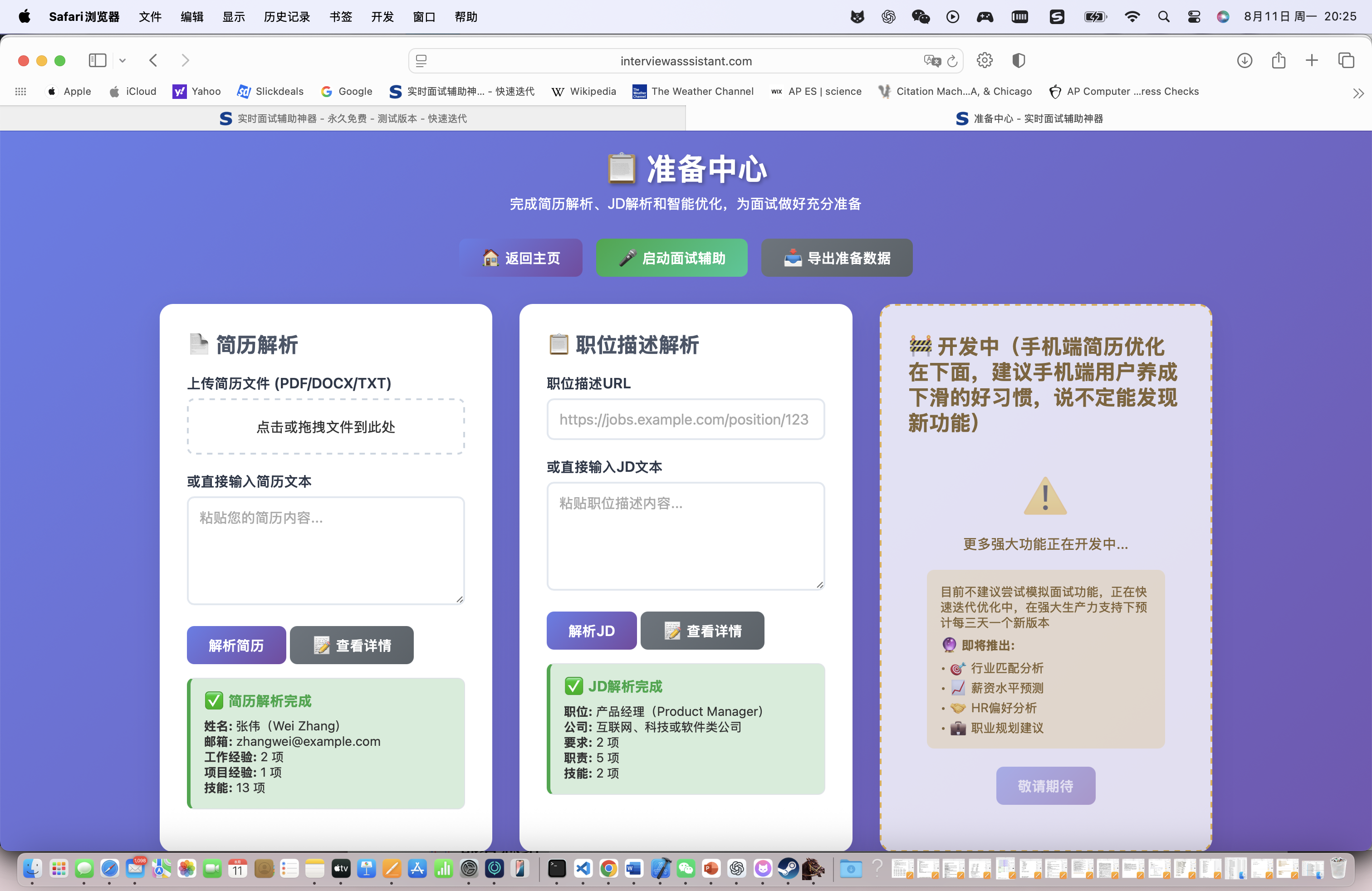
Task: Click the translate icon in address bar
Action: coord(931,61)
